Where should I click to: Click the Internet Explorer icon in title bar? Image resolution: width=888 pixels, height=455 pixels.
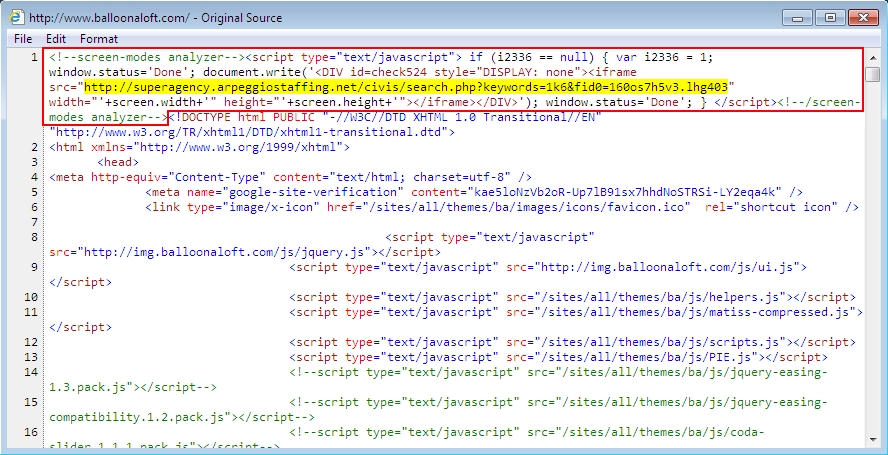click(x=16, y=17)
